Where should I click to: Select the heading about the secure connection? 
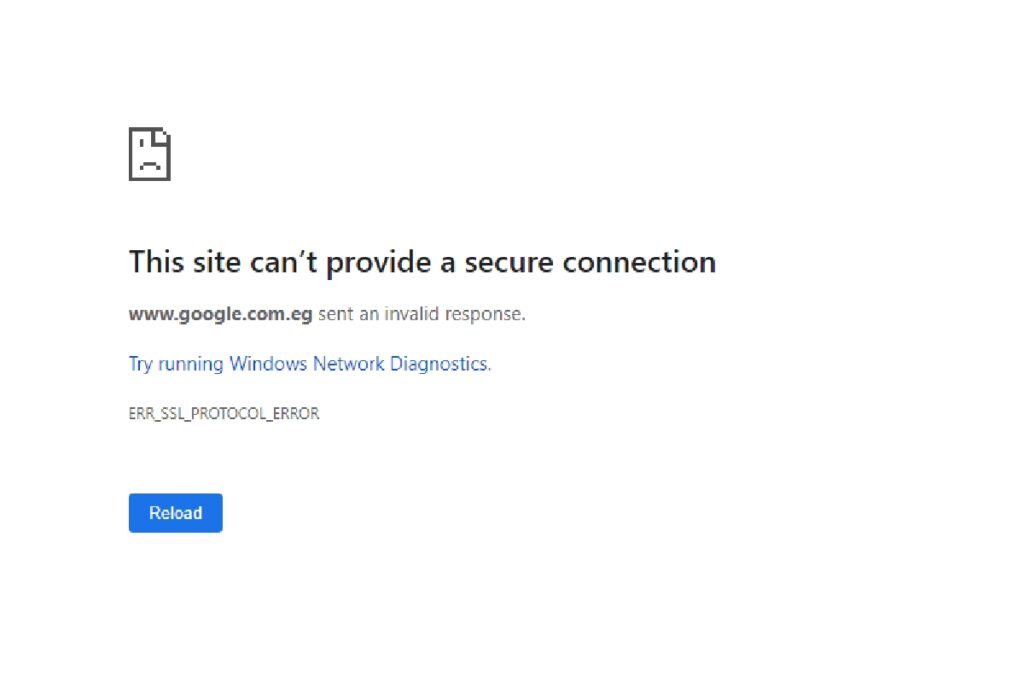coord(422,262)
